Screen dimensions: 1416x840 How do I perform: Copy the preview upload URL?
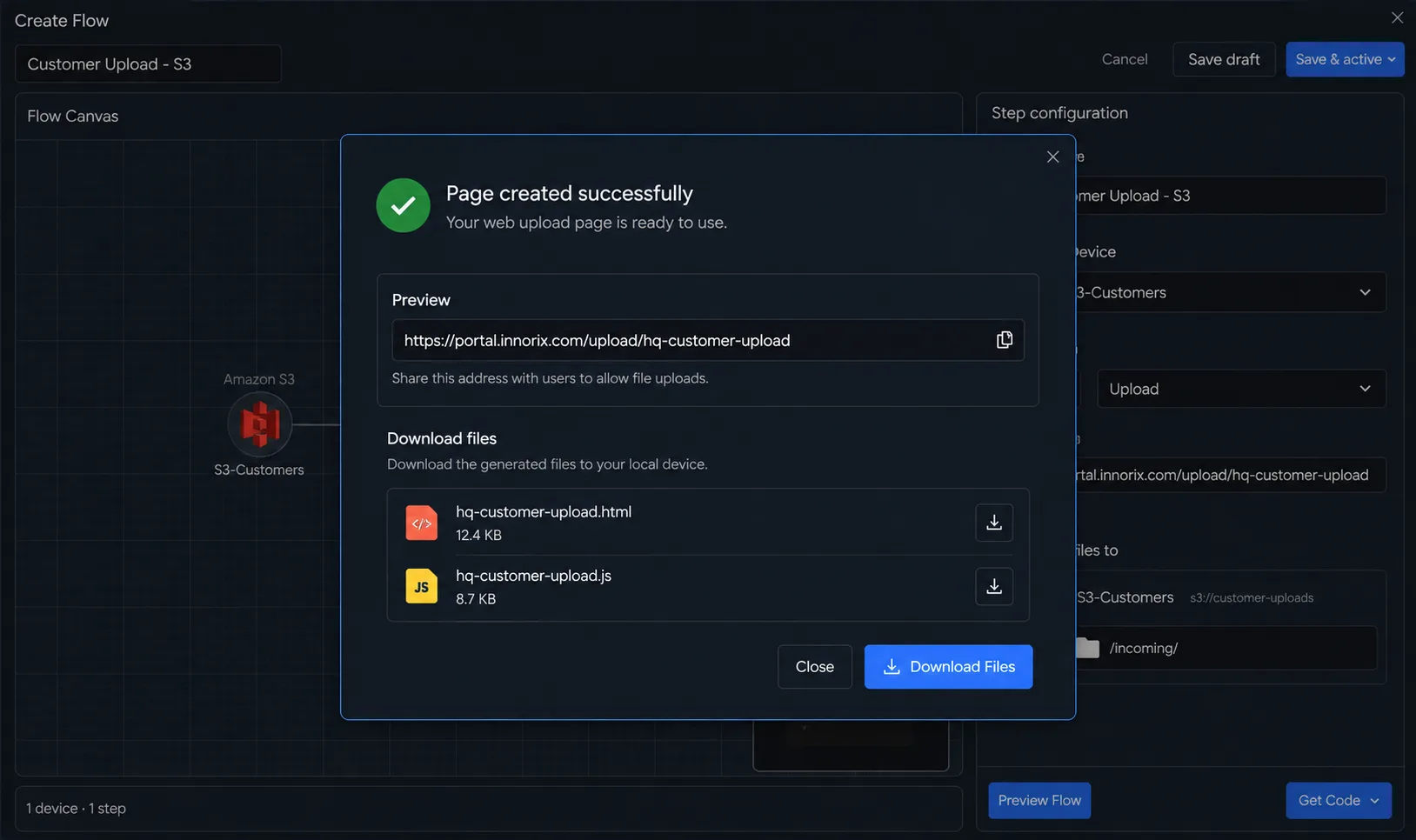pyautogui.click(x=1005, y=340)
